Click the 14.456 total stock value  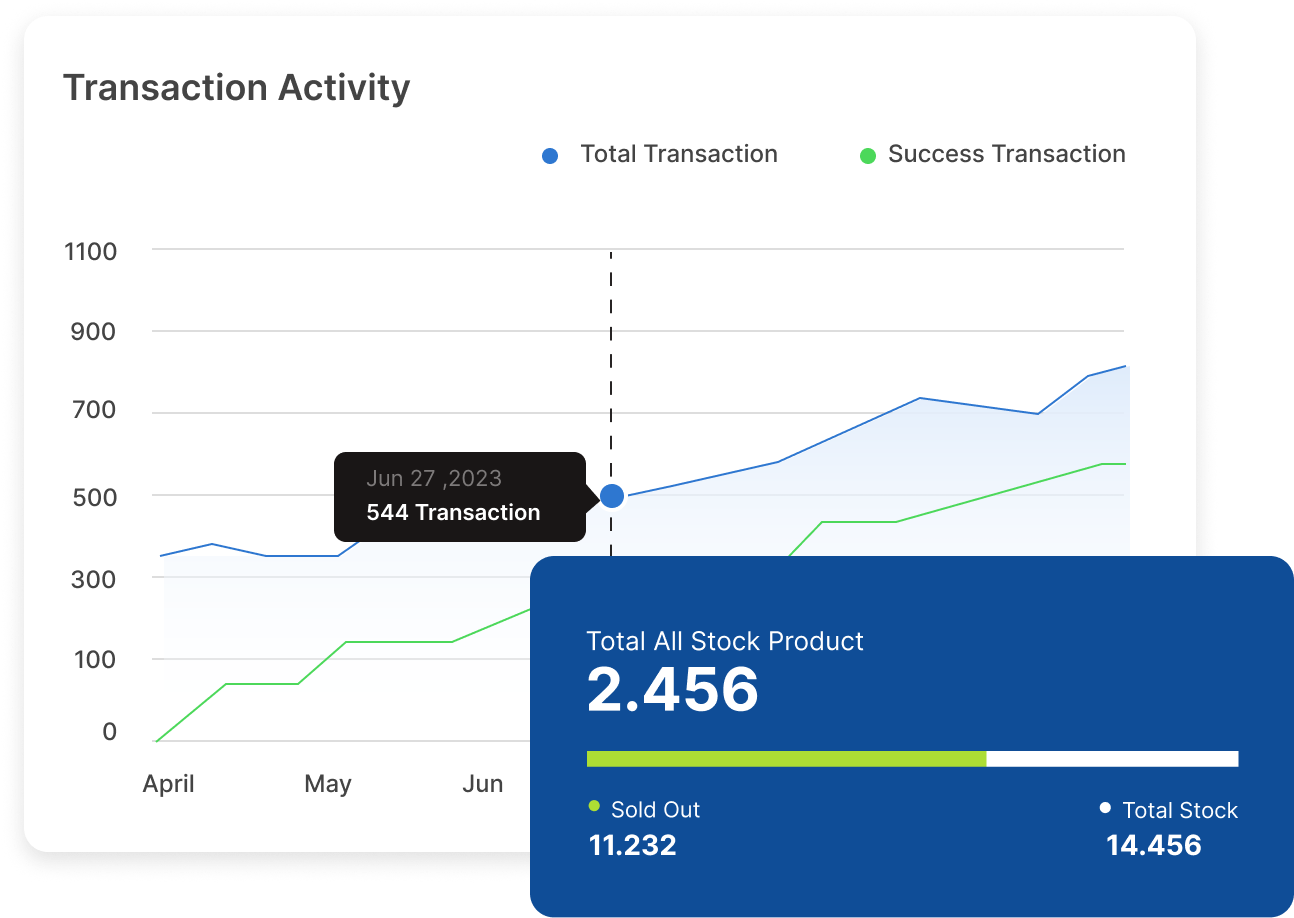(x=1154, y=846)
